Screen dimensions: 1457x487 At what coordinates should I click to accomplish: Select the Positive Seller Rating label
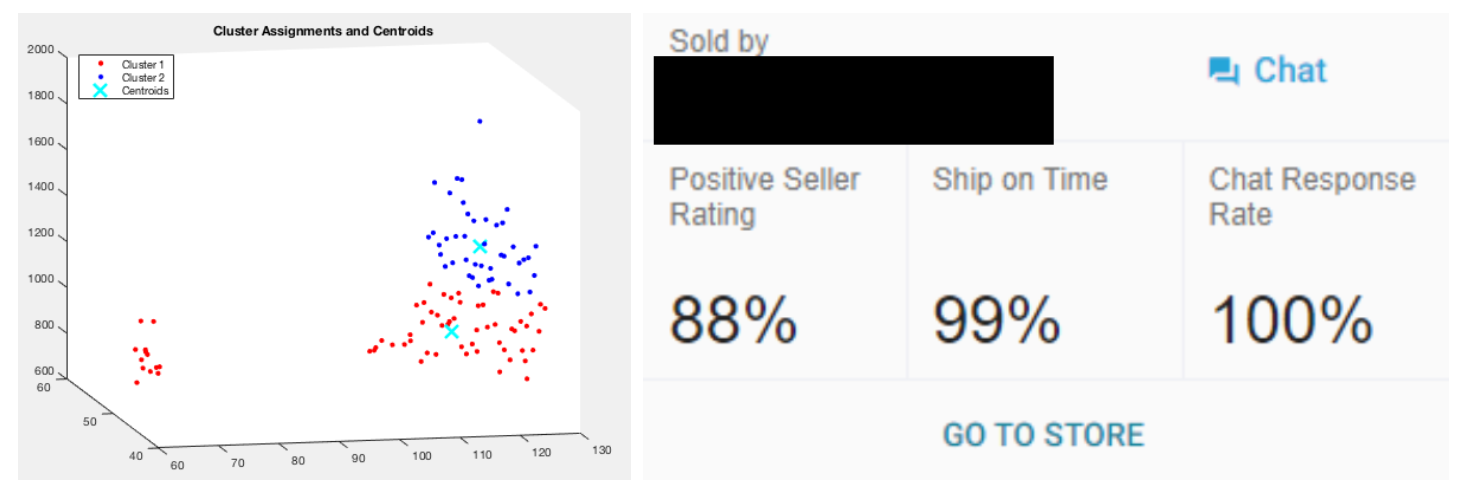[764, 197]
